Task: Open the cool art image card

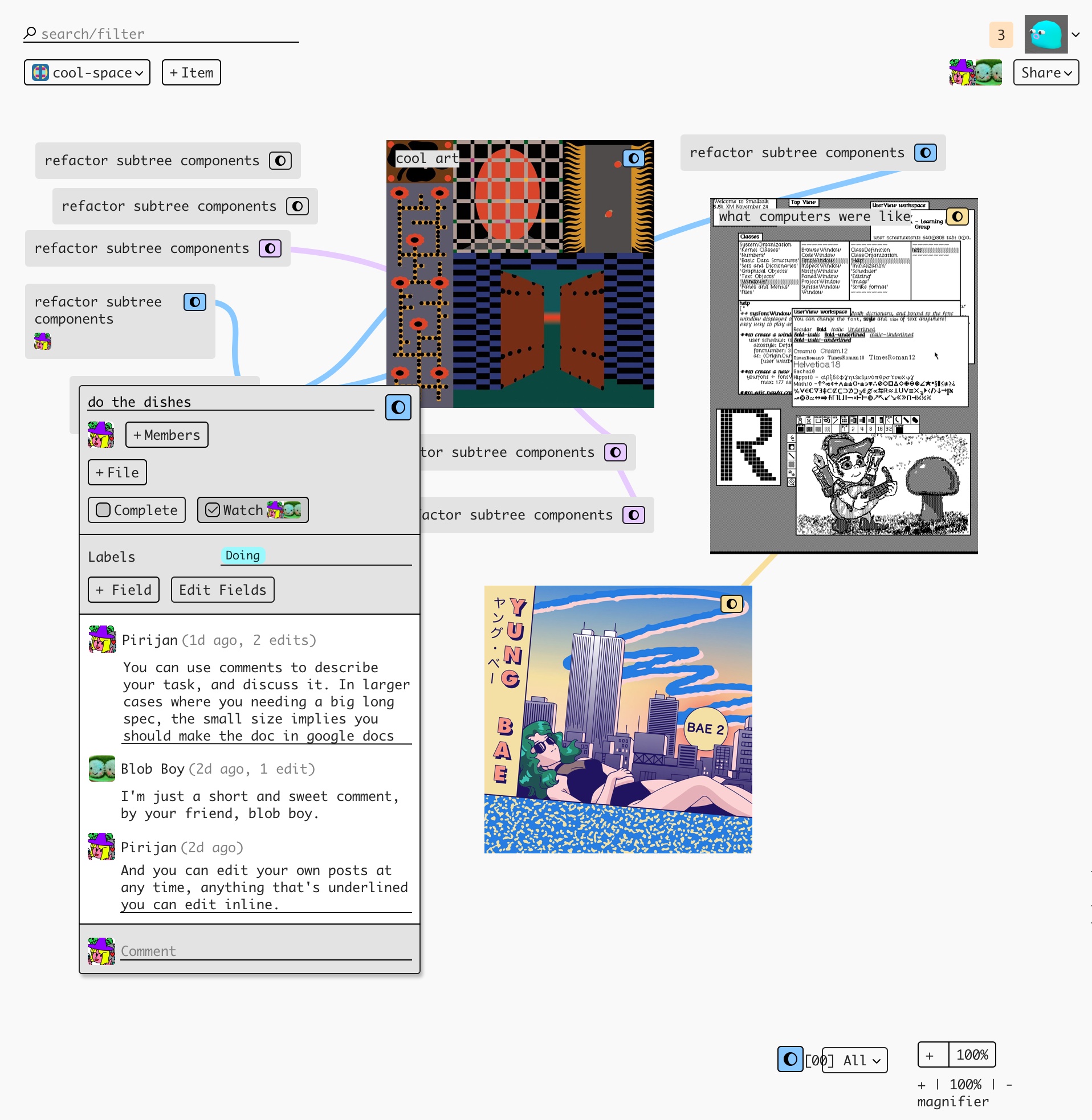Action: pos(520,275)
